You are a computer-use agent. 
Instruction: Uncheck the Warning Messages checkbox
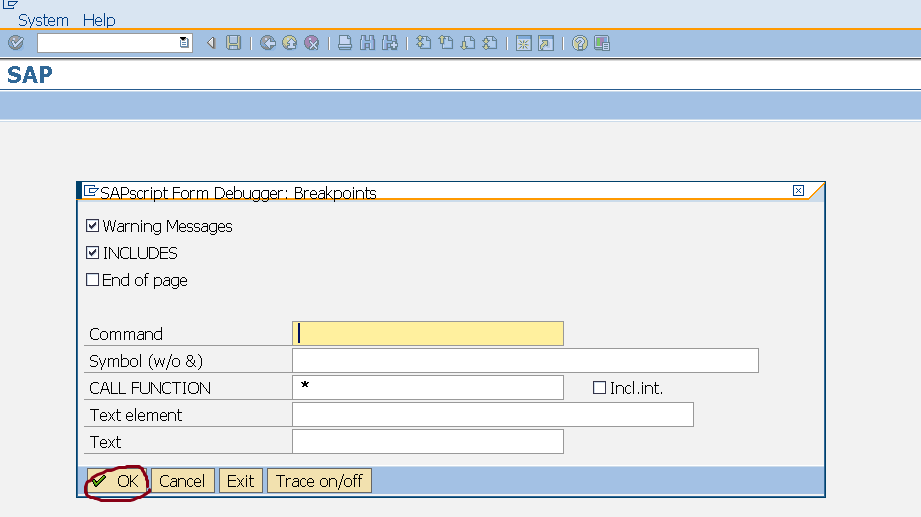click(92, 226)
